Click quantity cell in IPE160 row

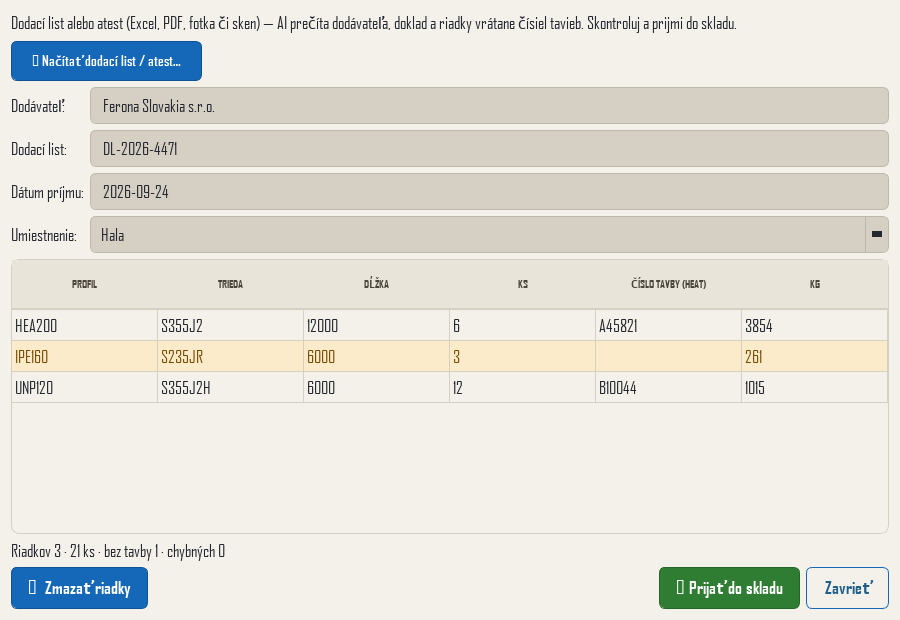tap(522, 356)
